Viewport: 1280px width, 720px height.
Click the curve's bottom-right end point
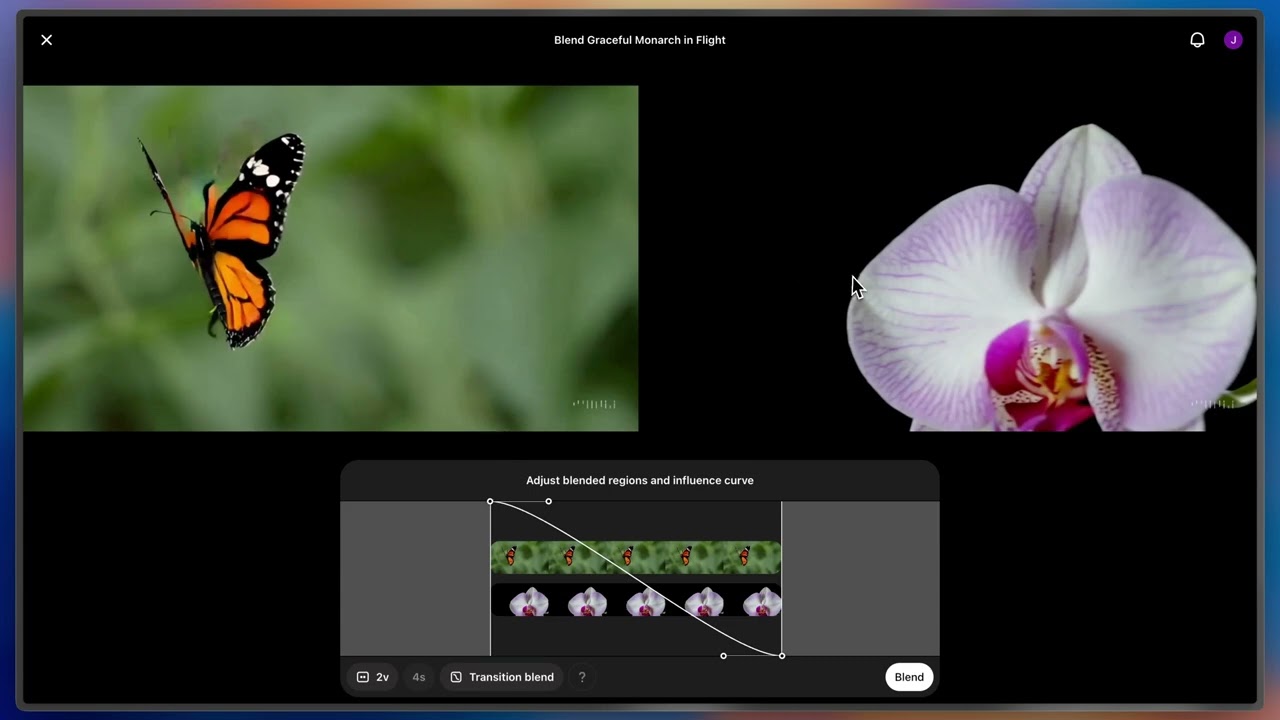[782, 656]
